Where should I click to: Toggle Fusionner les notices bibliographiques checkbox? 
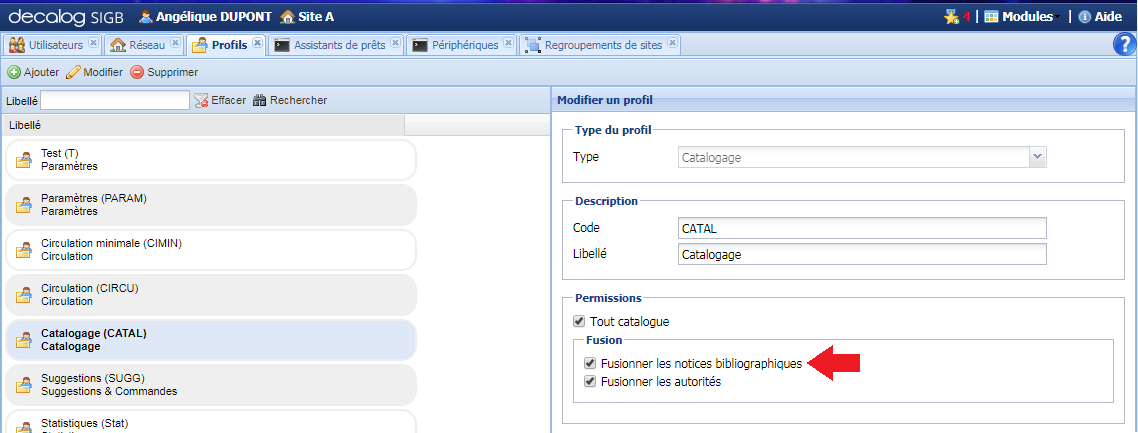590,363
